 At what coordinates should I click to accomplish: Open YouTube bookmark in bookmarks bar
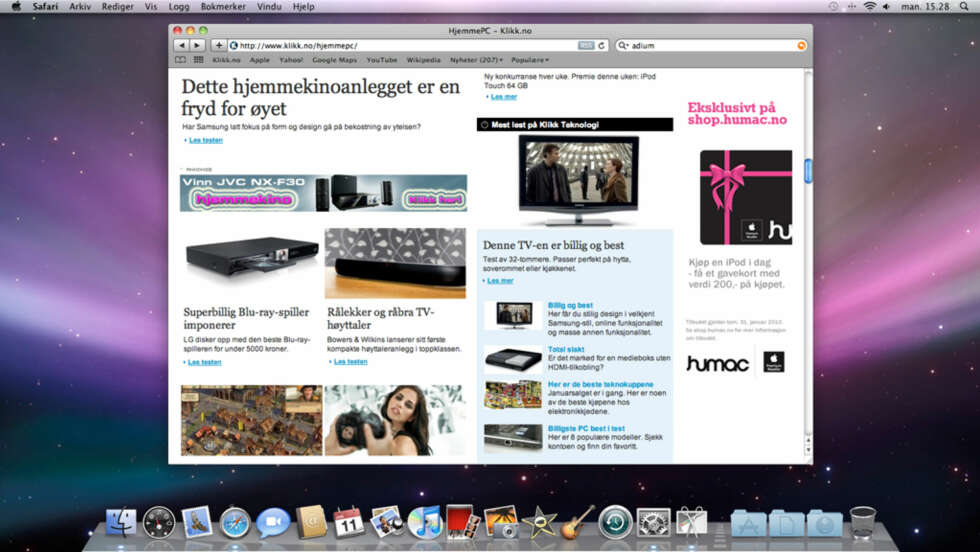pos(382,60)
